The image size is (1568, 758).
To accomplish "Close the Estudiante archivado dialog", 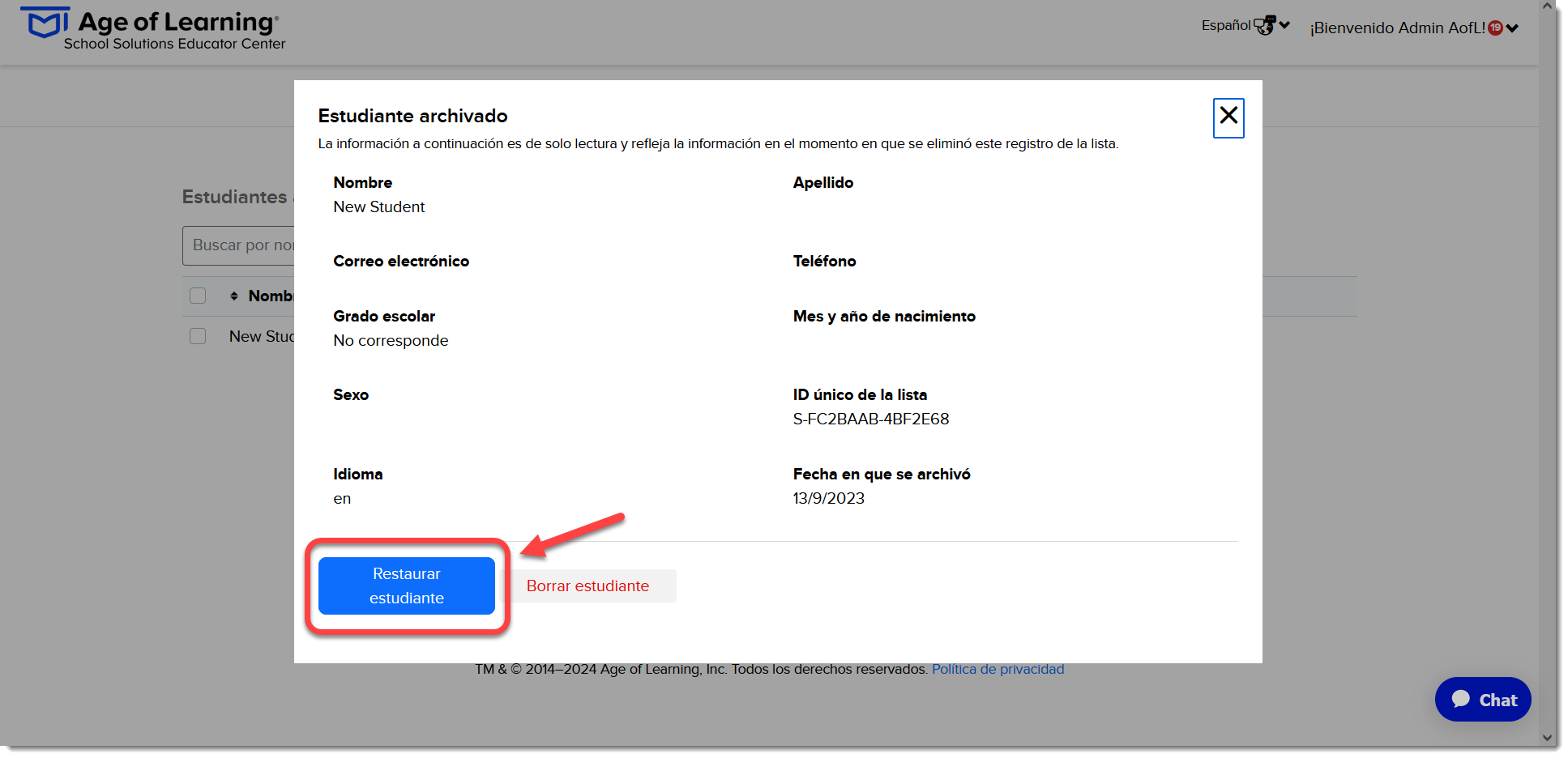I will [x=1228, y=118].
